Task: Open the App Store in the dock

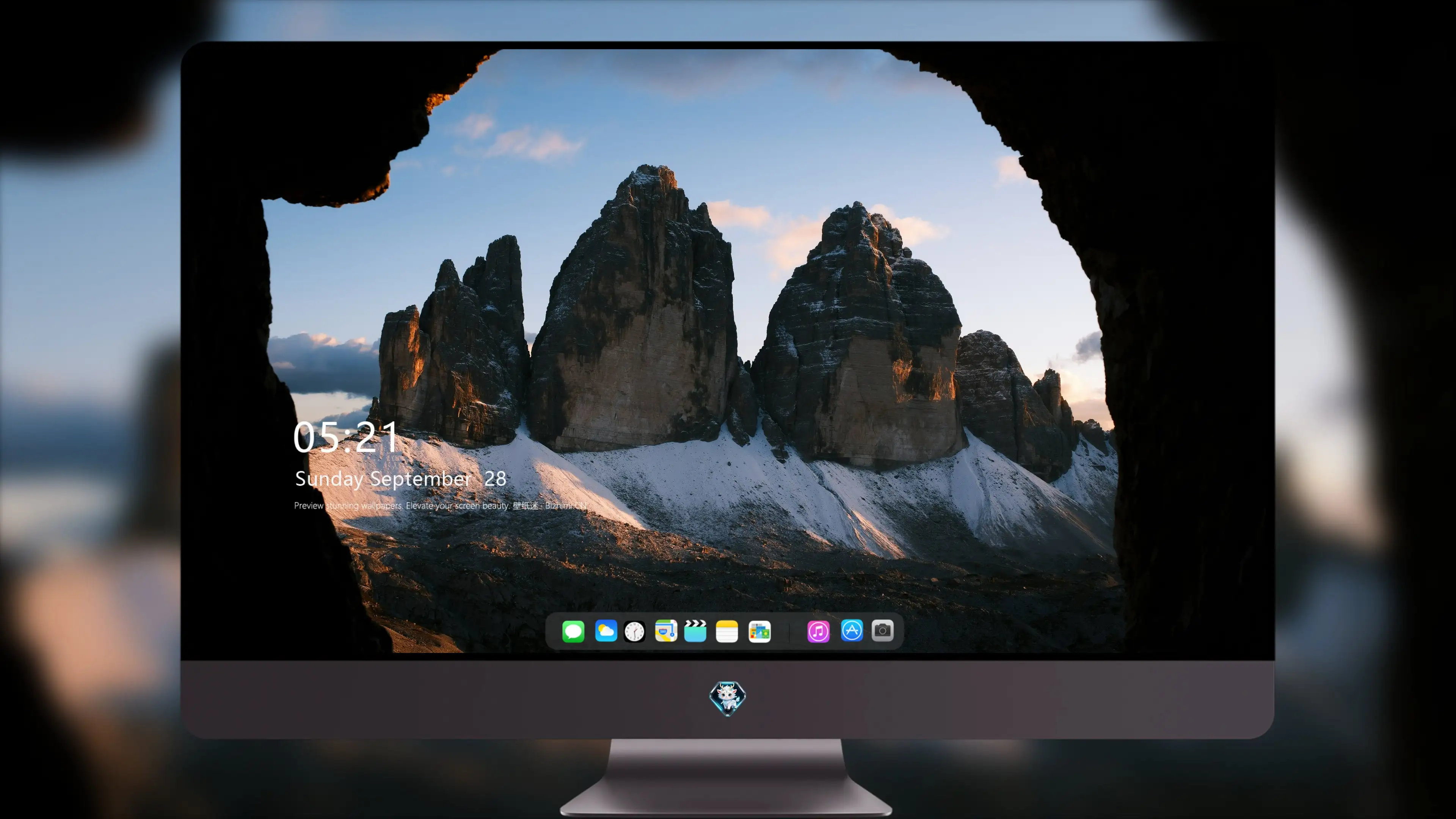Action: [x=852, y=630]
